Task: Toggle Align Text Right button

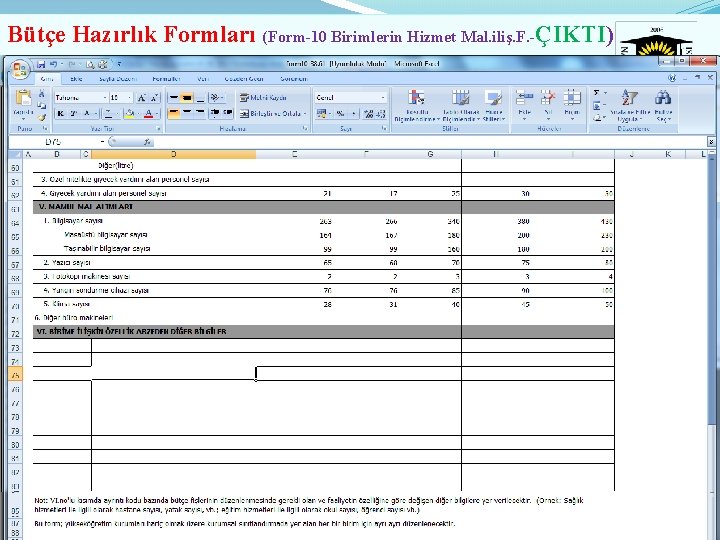Action: (x=200, y=113)
